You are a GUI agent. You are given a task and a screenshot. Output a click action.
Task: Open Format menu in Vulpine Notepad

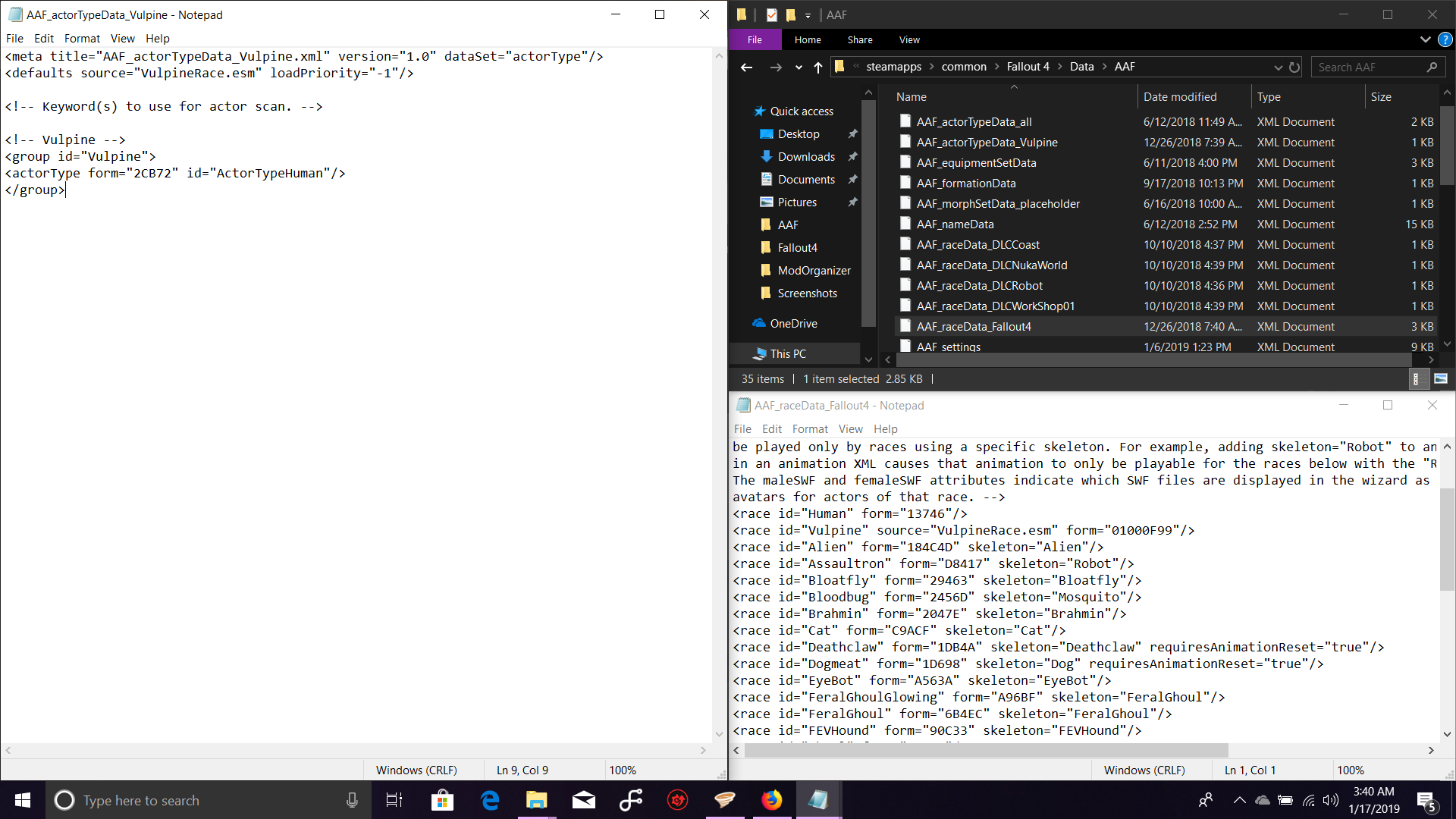[82, 38]
